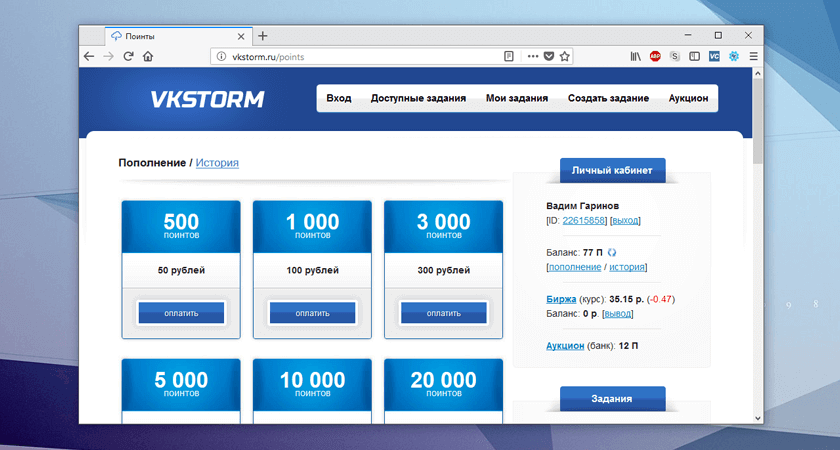The width and height of the screenshot is (840, 450).
Task: Click the name Вадим Гаринов
Action: 583,206
